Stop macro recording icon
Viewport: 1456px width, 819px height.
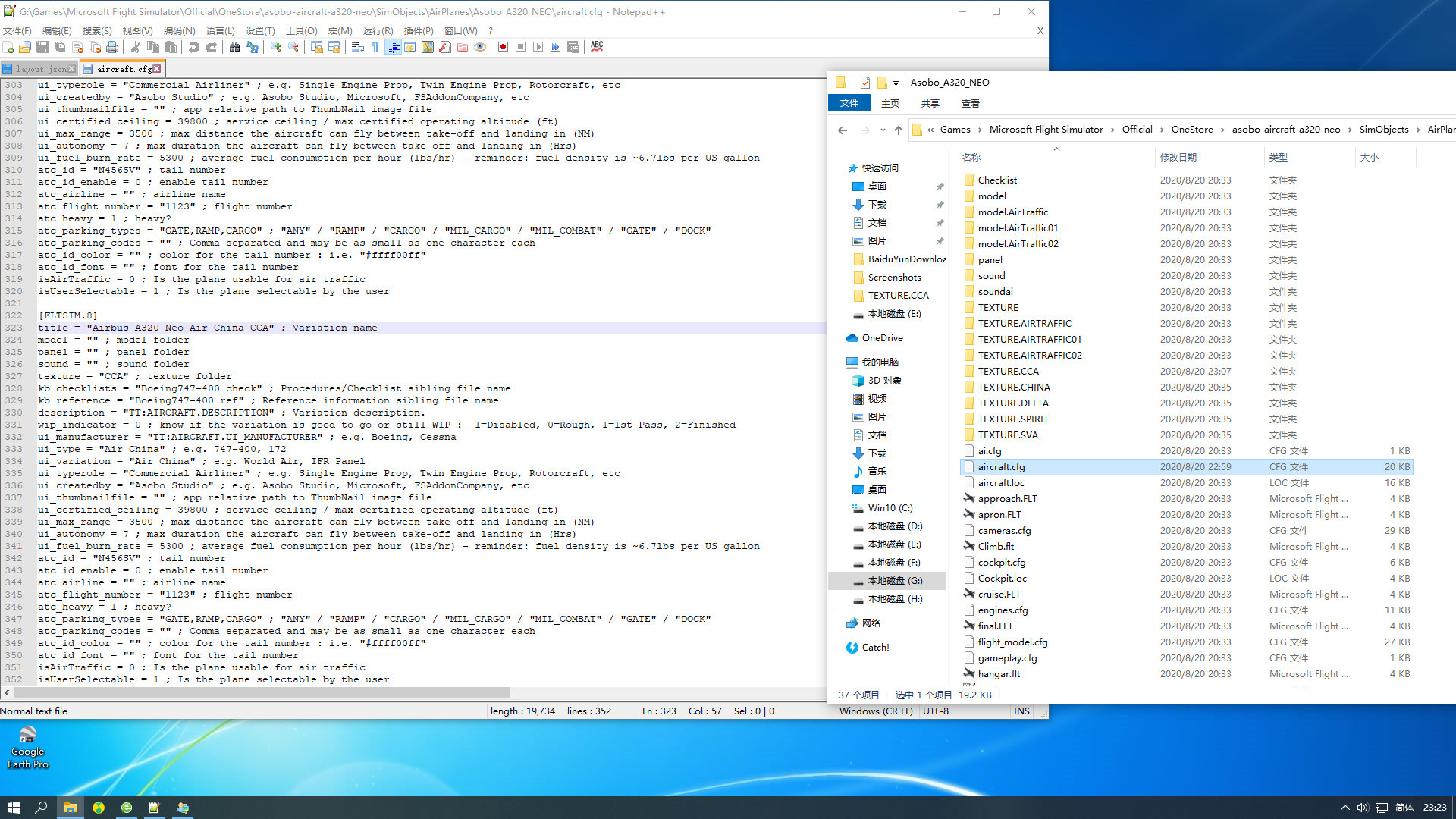click(x=520, y=47)
